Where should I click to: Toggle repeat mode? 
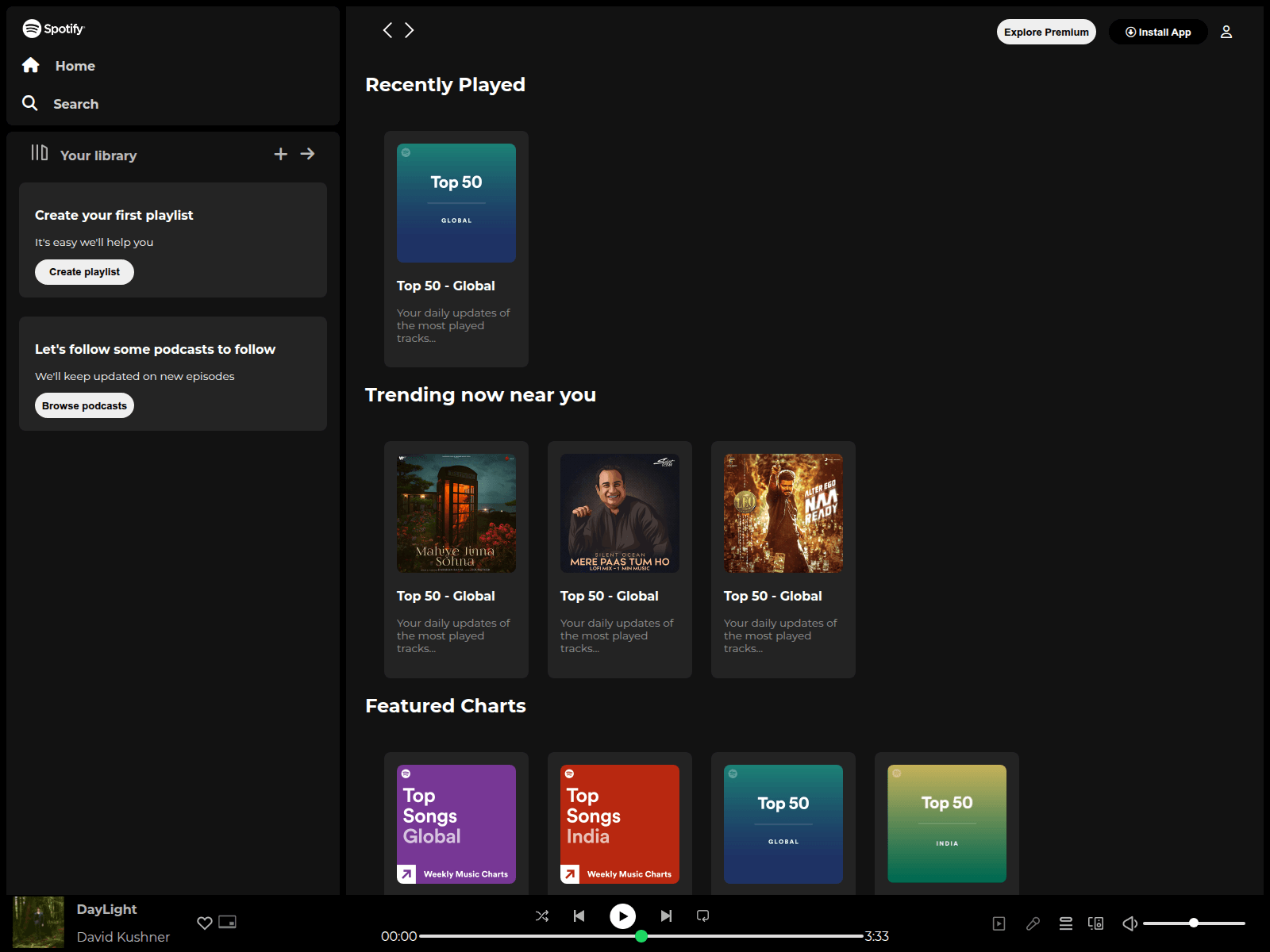coord(702,916)
